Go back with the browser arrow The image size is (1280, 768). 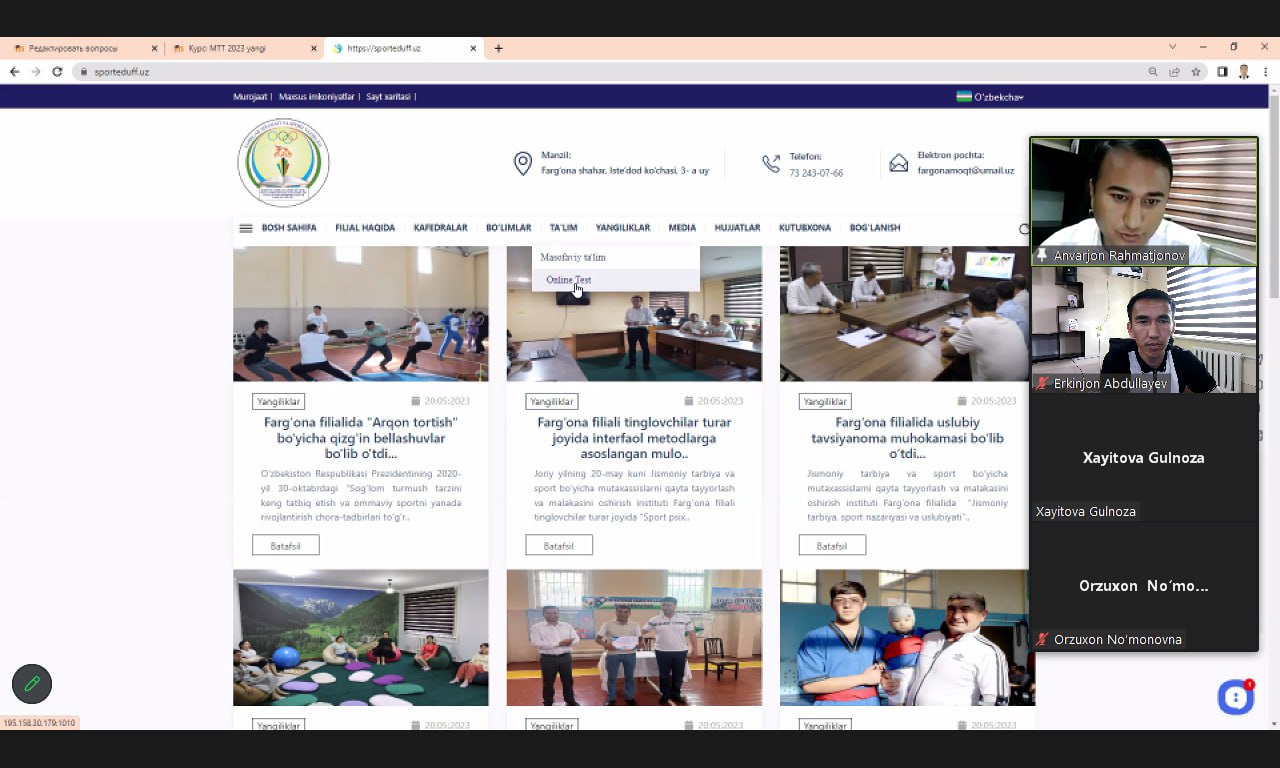pos(14,72)
